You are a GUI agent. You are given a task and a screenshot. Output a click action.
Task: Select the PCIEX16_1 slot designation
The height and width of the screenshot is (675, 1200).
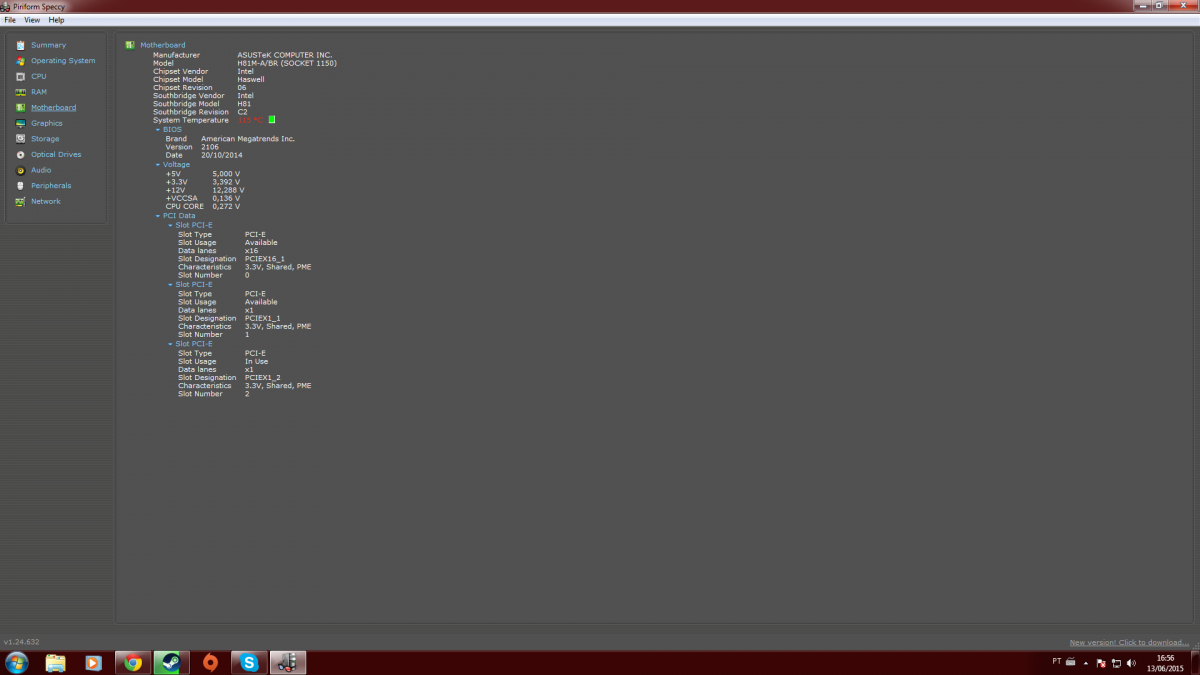point(264,259)
